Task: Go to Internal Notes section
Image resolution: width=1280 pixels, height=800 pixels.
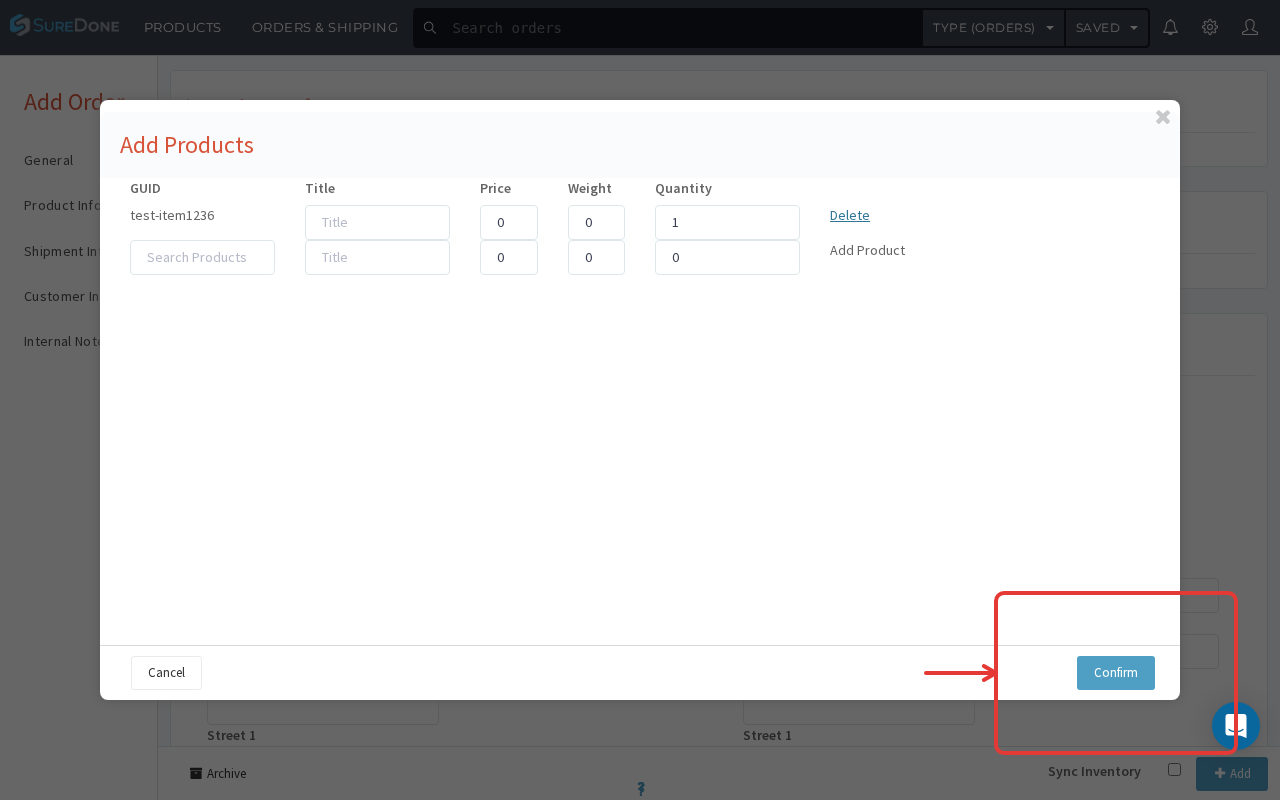Action: (x=62, y=341)
